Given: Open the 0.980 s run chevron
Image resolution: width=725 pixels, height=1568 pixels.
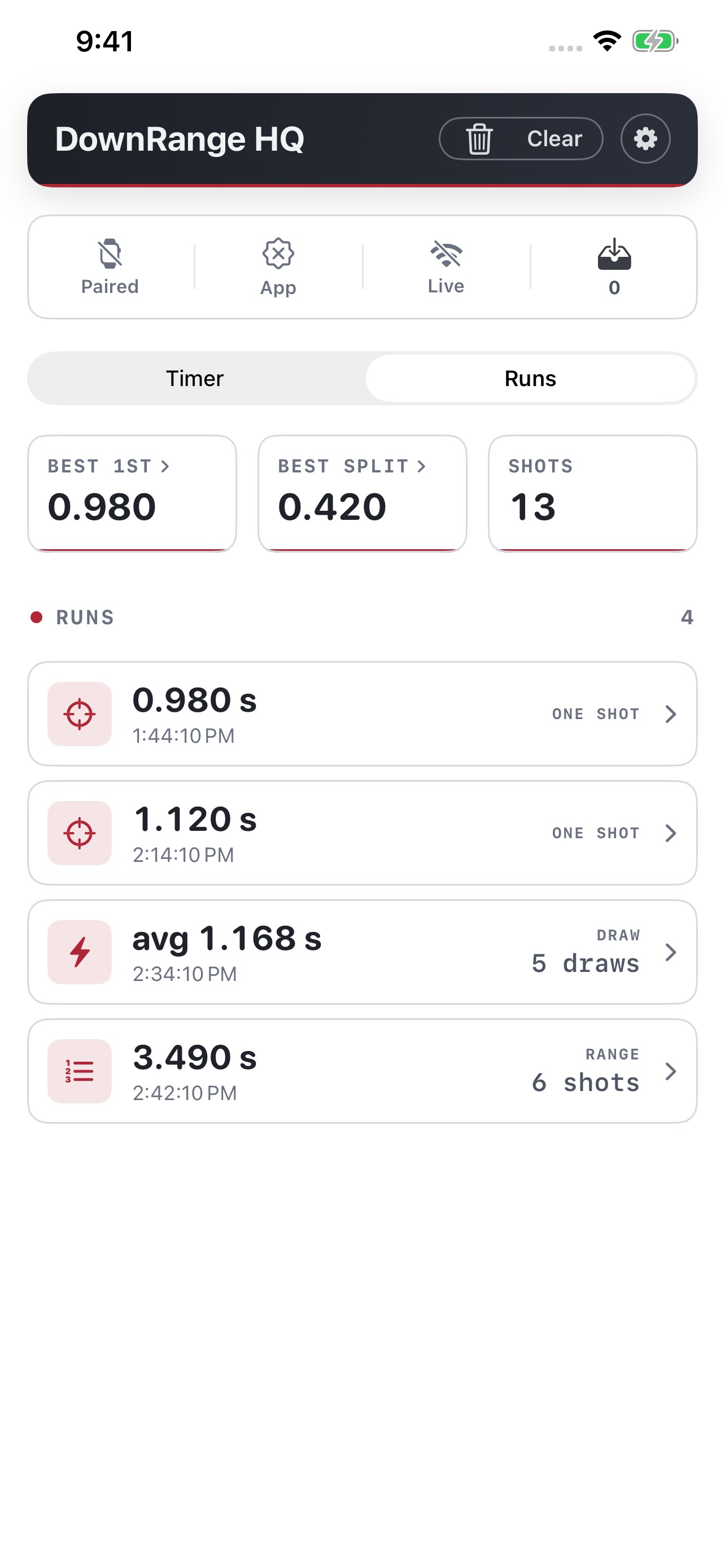Looking at the screenshot, I should (x=670, y=714).
